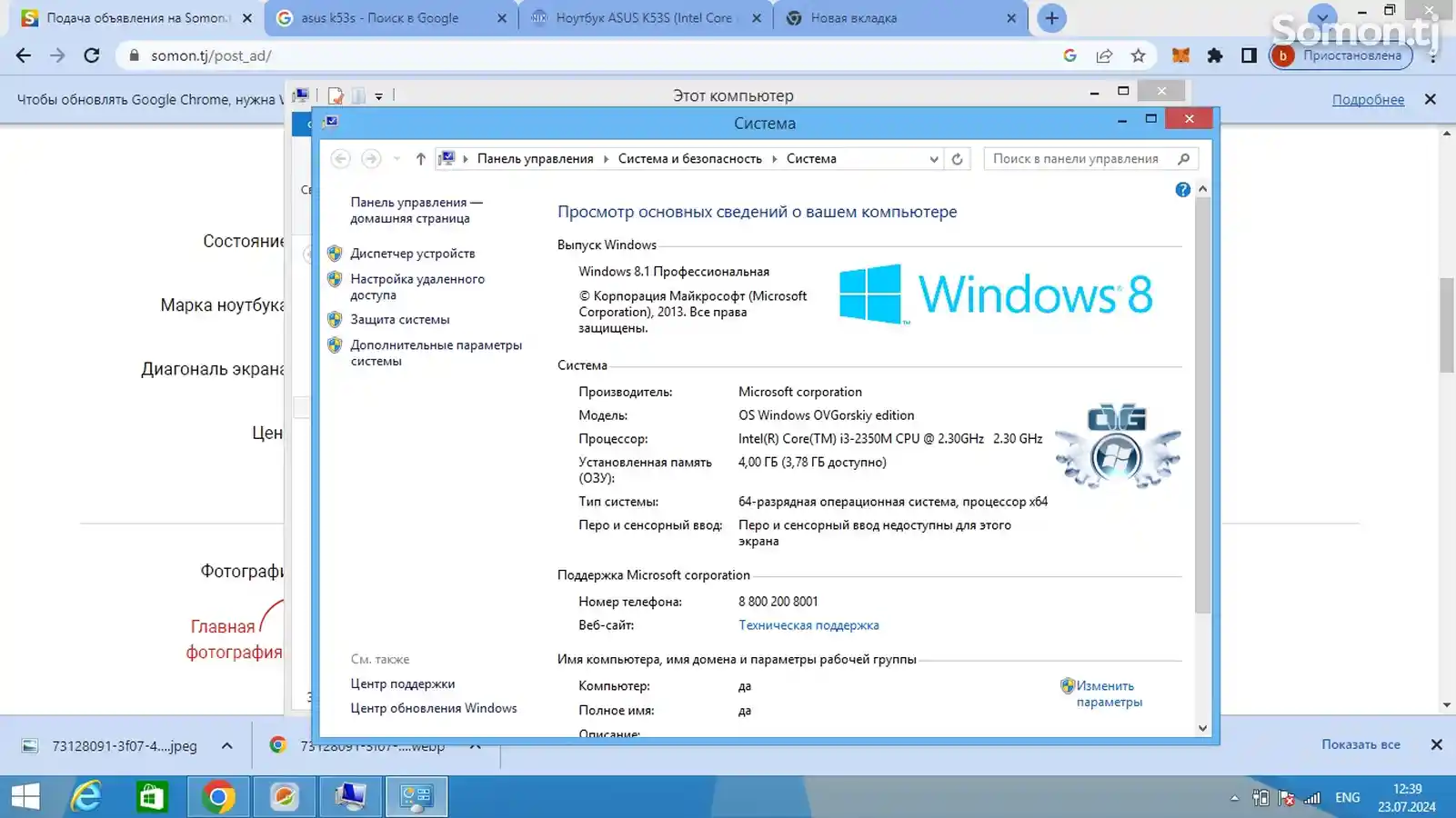Open remote access settings (Настройка удаленного доступа)
Screen dimensions: 1456x818
click(x=417, y=287)
